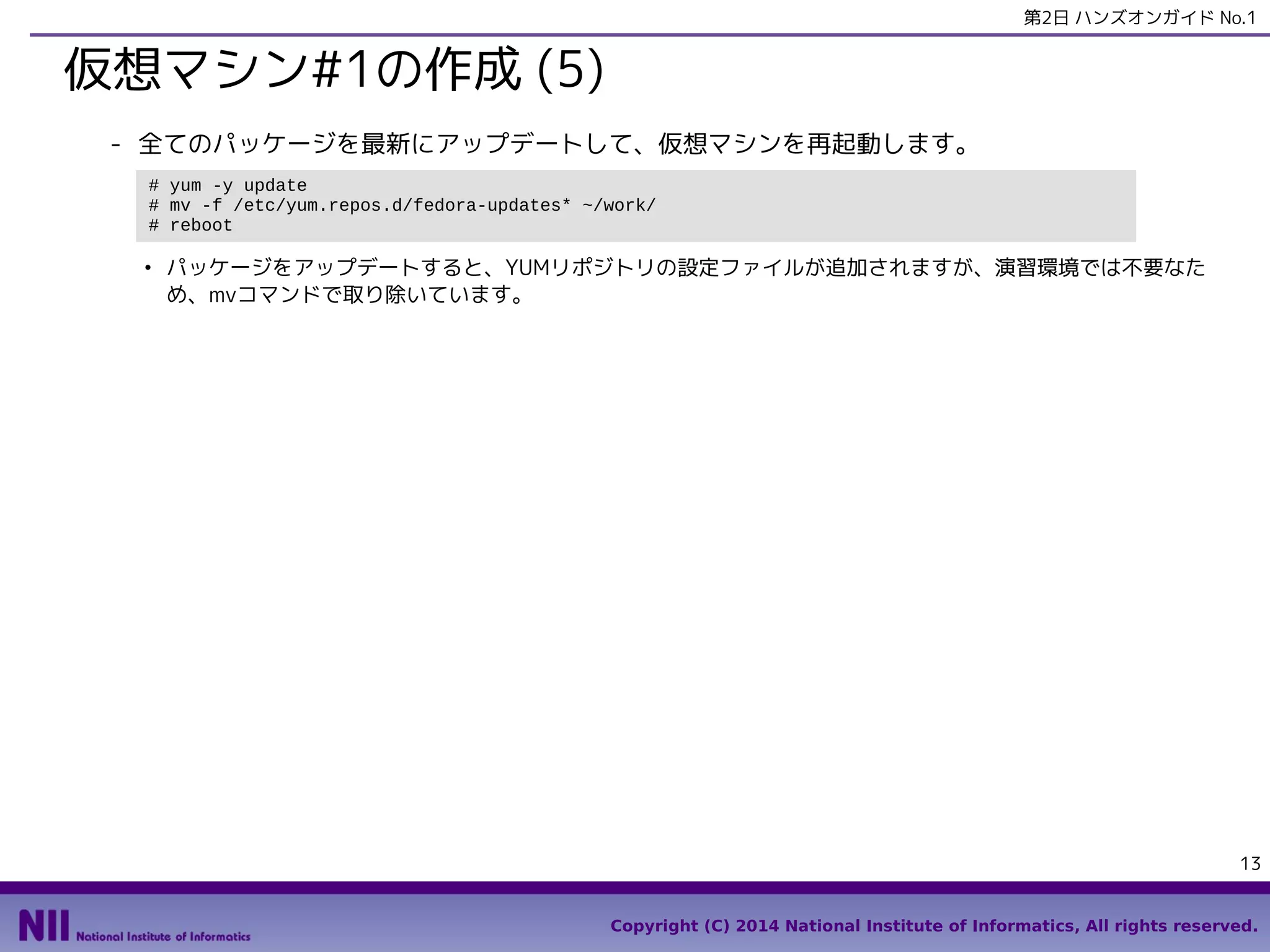Viewport: 1270px width, 952px height.
Task: Click the gray code block background
Action: (x=899, y=206)
